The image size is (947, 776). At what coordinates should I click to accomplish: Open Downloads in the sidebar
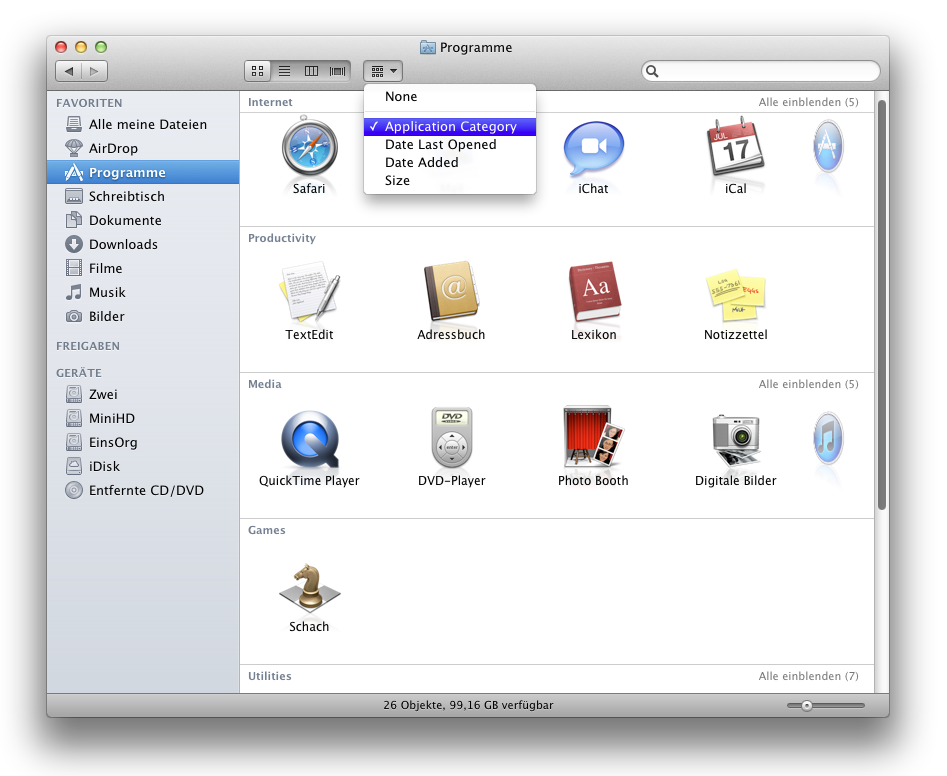pyautogui.click(x=123, y=244)
